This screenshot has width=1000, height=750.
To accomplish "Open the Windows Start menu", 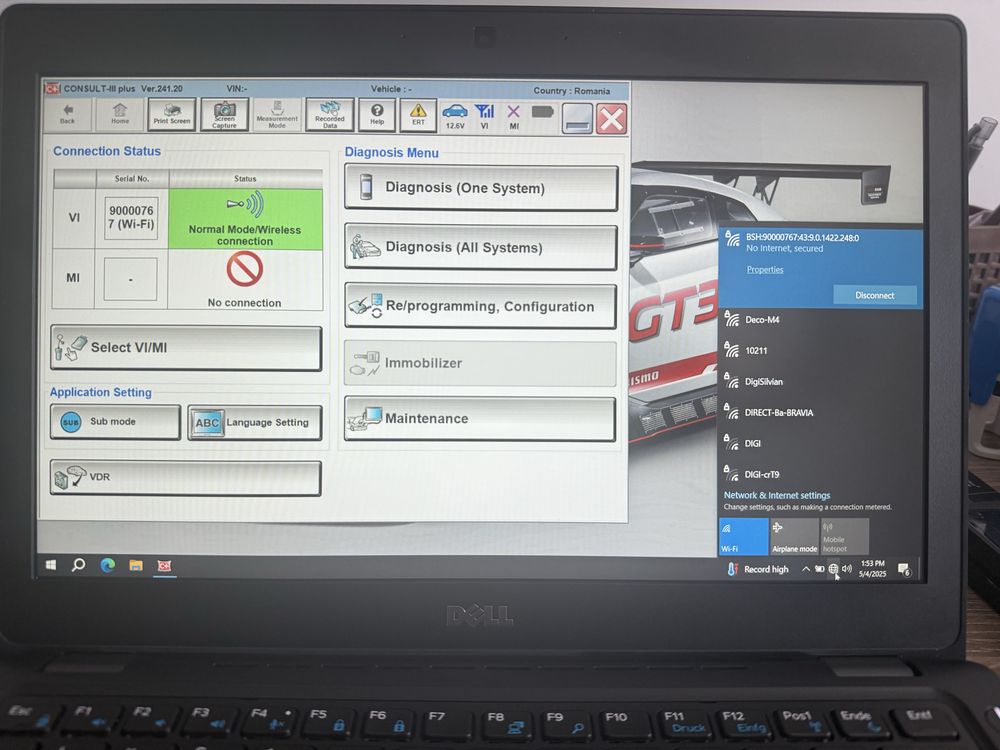I will click(x=51, y=565).
